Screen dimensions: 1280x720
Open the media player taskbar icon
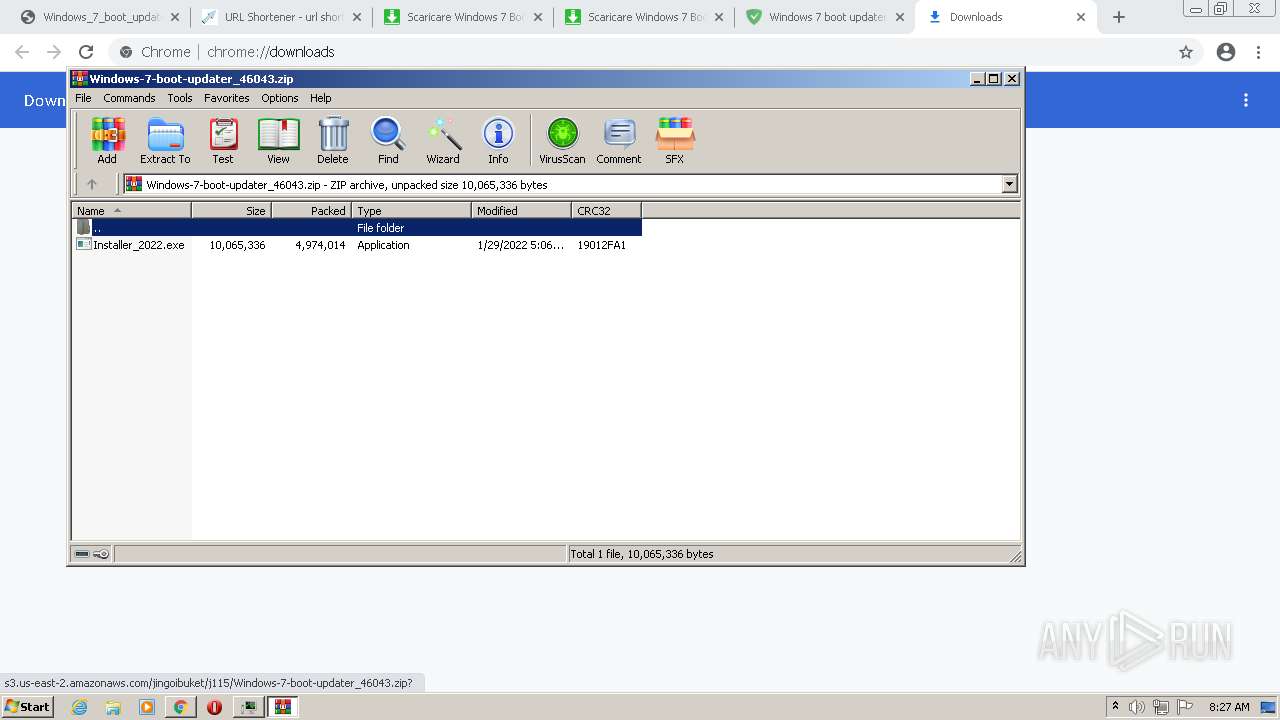(x=147, y=707)
